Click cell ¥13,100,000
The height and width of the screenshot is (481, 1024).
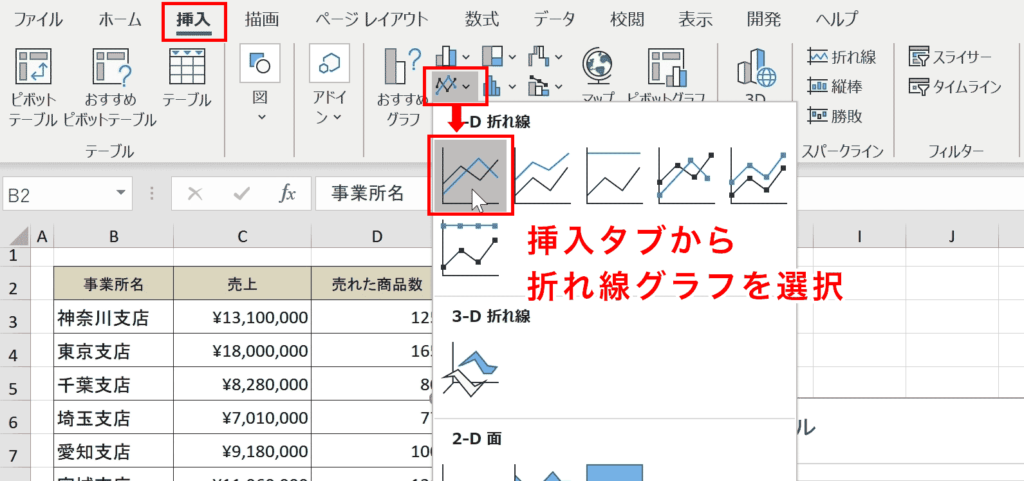(242, 318)
